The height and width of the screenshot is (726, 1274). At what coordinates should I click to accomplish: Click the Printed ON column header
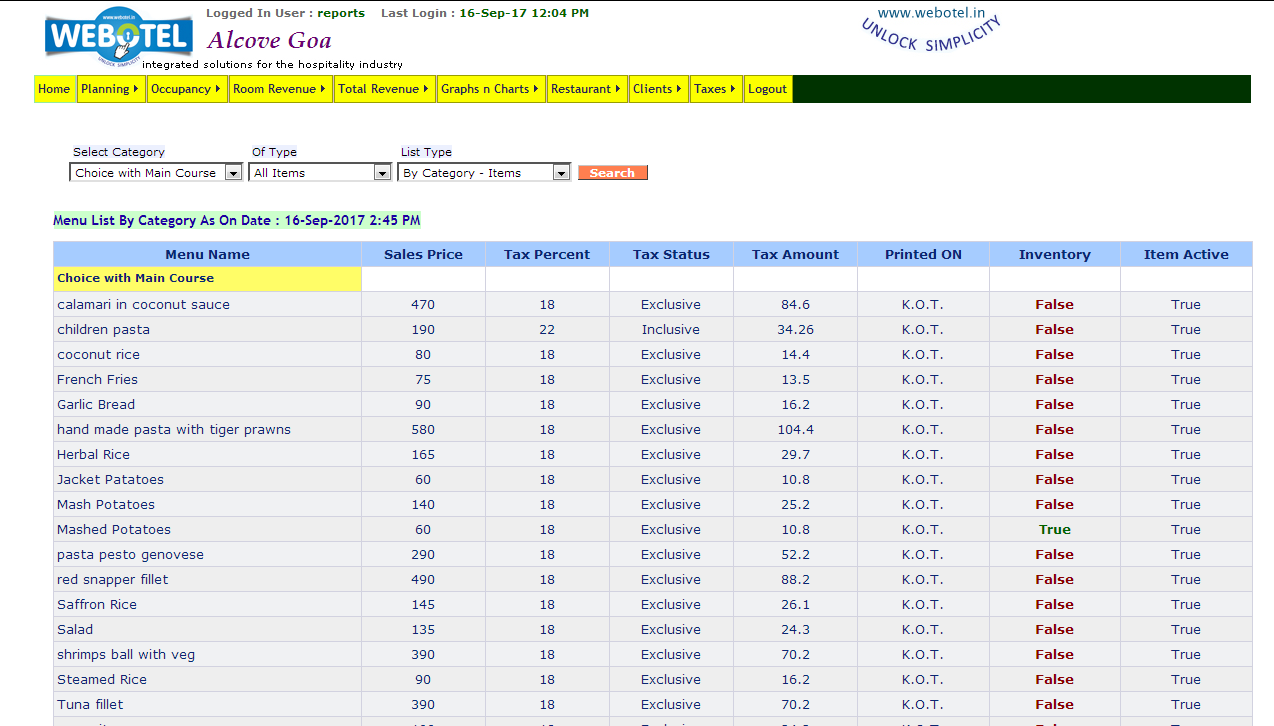point(923,254)
